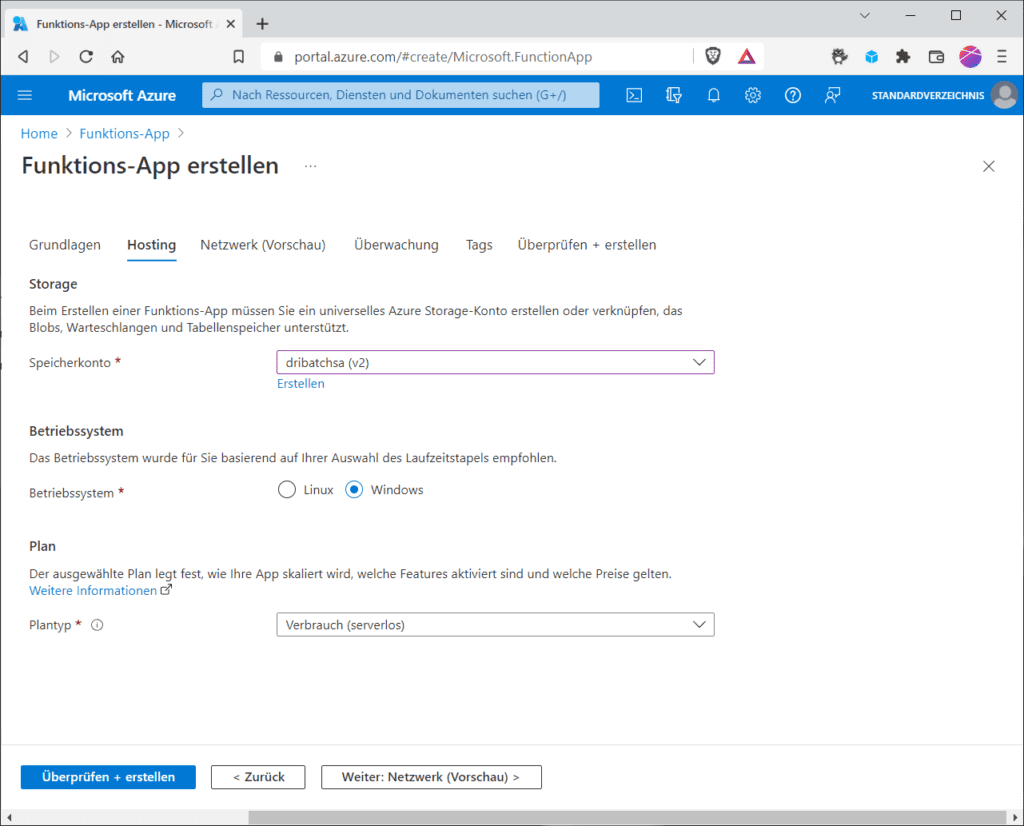Open the browser profile avatar
The image size is (1024, 826).
[x=970, y=57]
